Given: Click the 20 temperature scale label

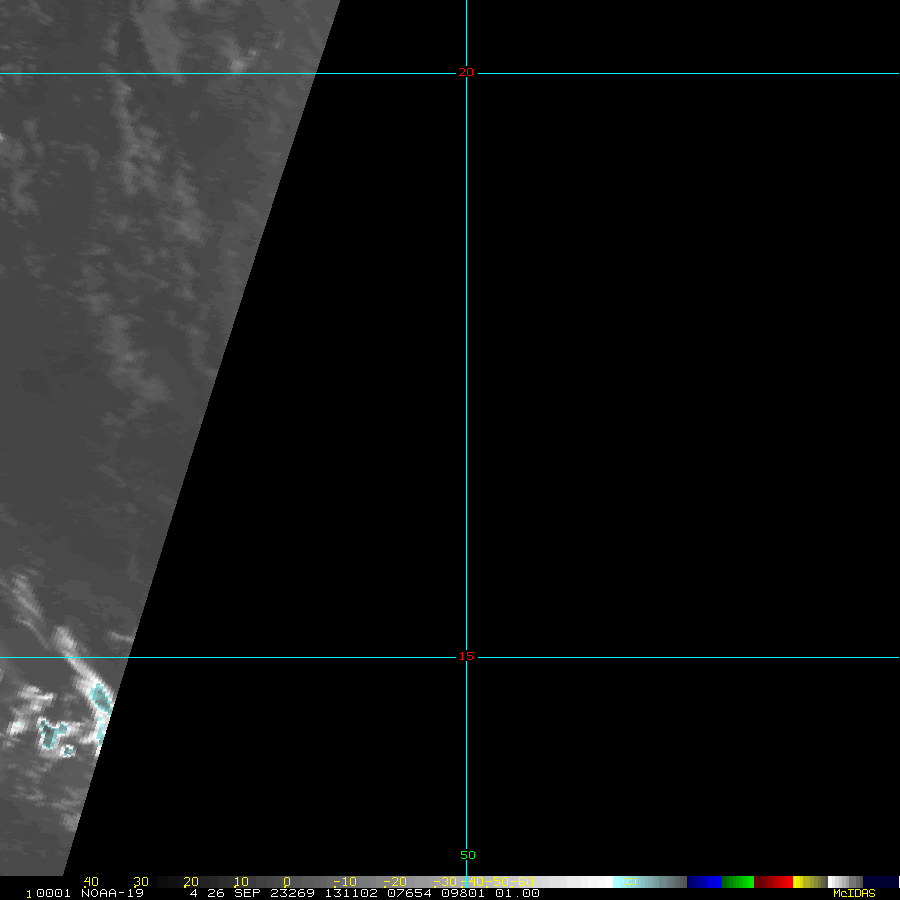Looking at the screenshot, I should click(x=190, y=882).
